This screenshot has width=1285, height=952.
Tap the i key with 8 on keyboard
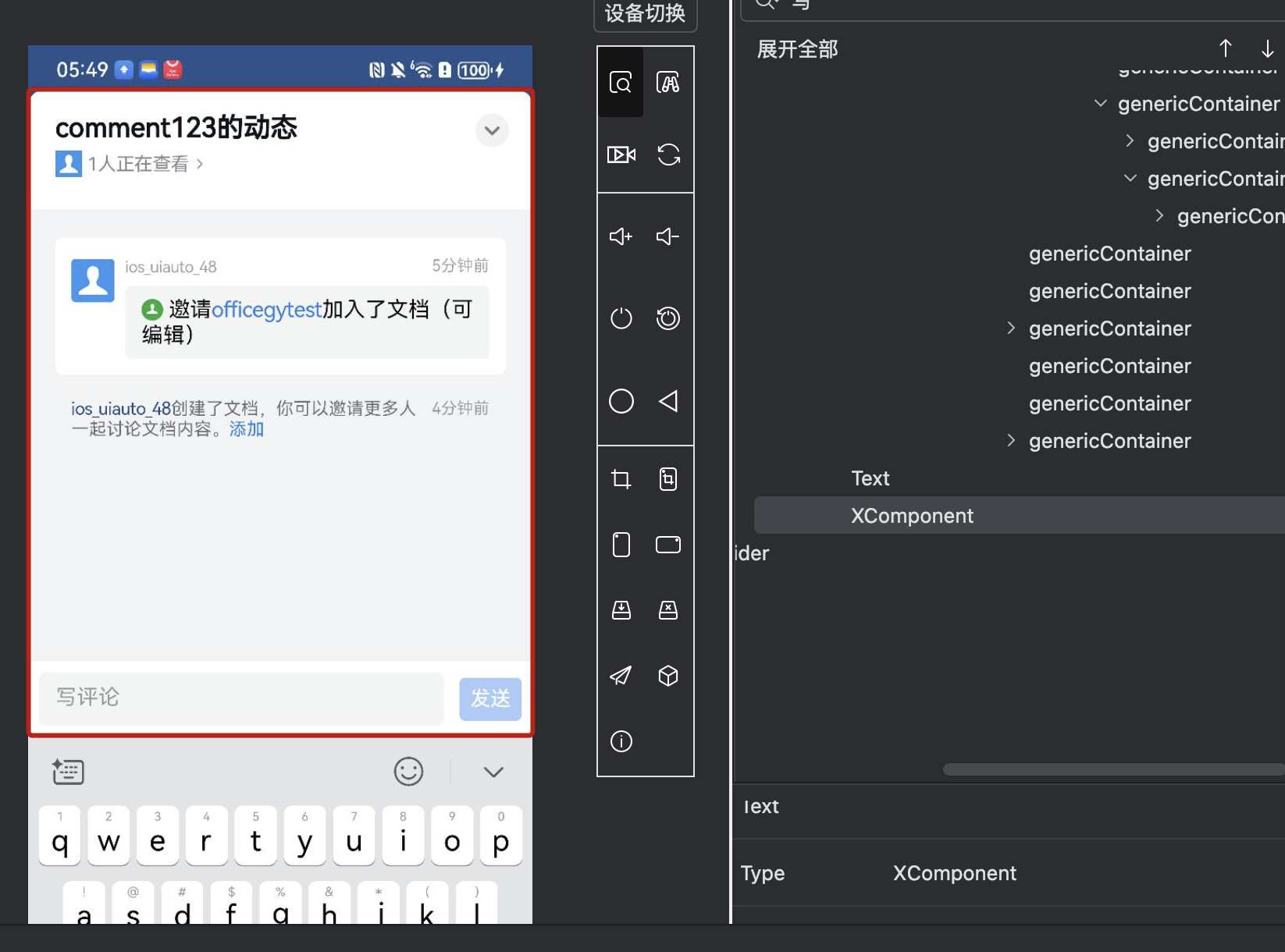pyautogui.click(x=403, y=835)
